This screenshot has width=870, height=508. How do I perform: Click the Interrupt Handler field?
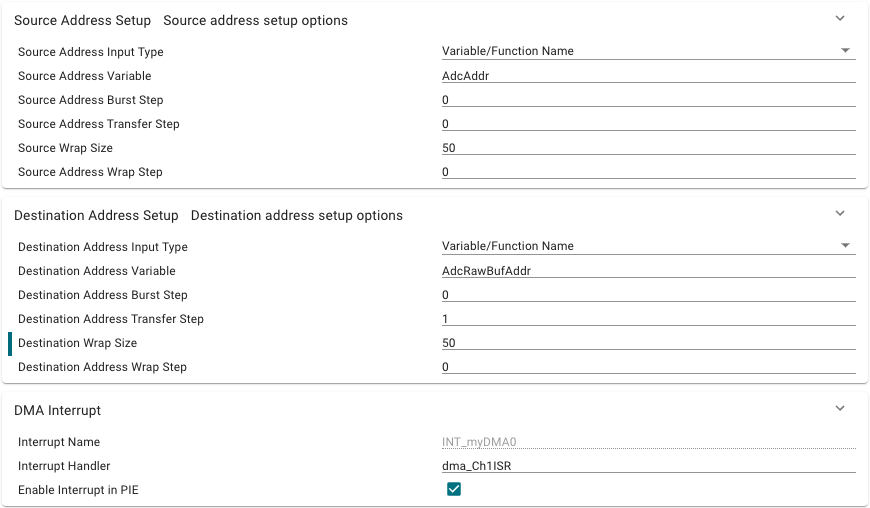(x=648, y=465)
